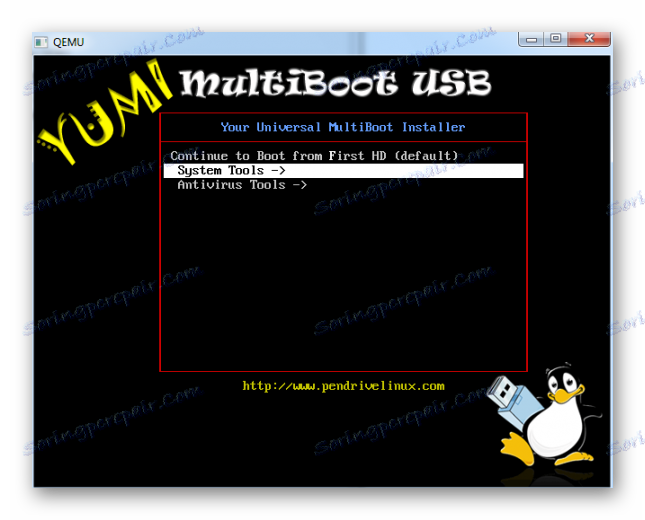
Task: Maximize the QEMU window
Action: click(x=556, y=39)
